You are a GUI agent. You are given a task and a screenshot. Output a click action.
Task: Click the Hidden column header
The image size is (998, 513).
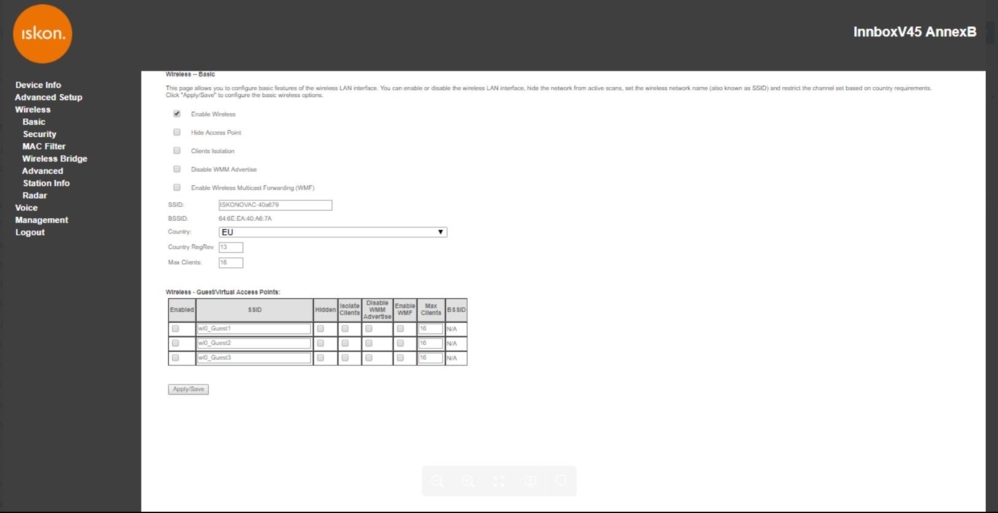pyautogui.click(x=325, y=309)
